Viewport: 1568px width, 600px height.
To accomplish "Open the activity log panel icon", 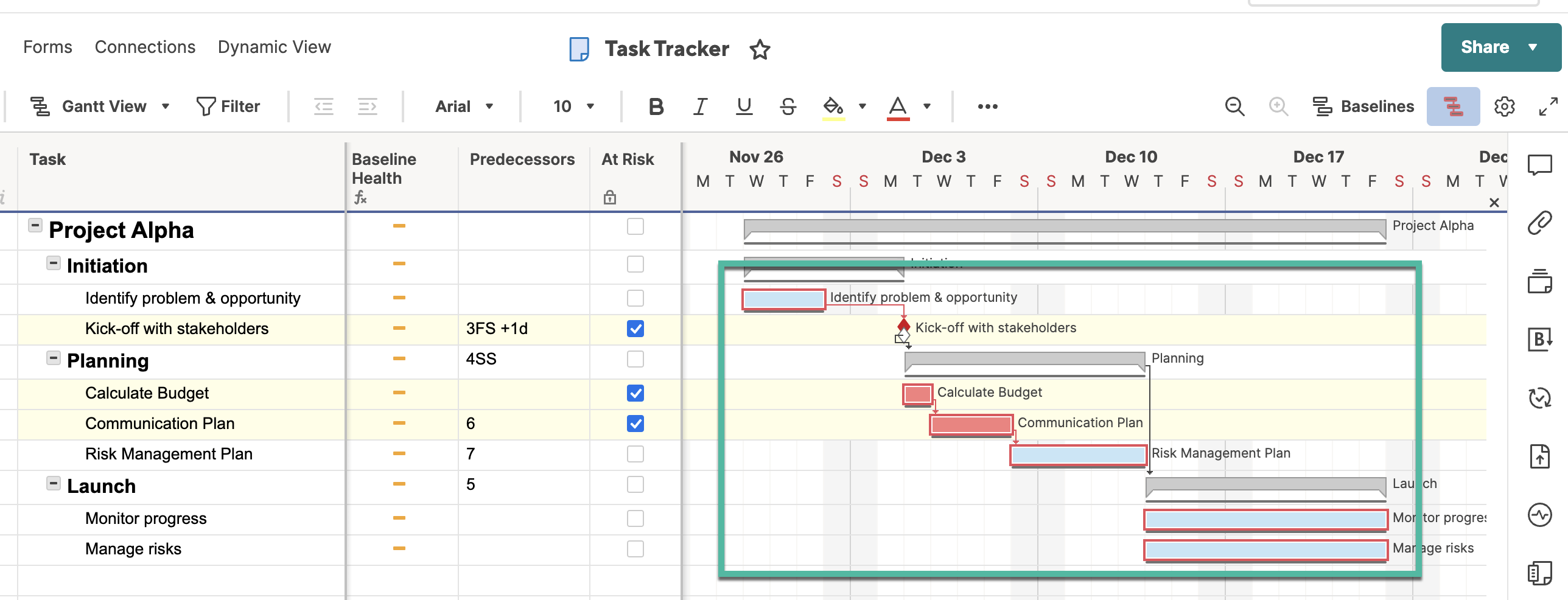I will tap(1539, 515).
